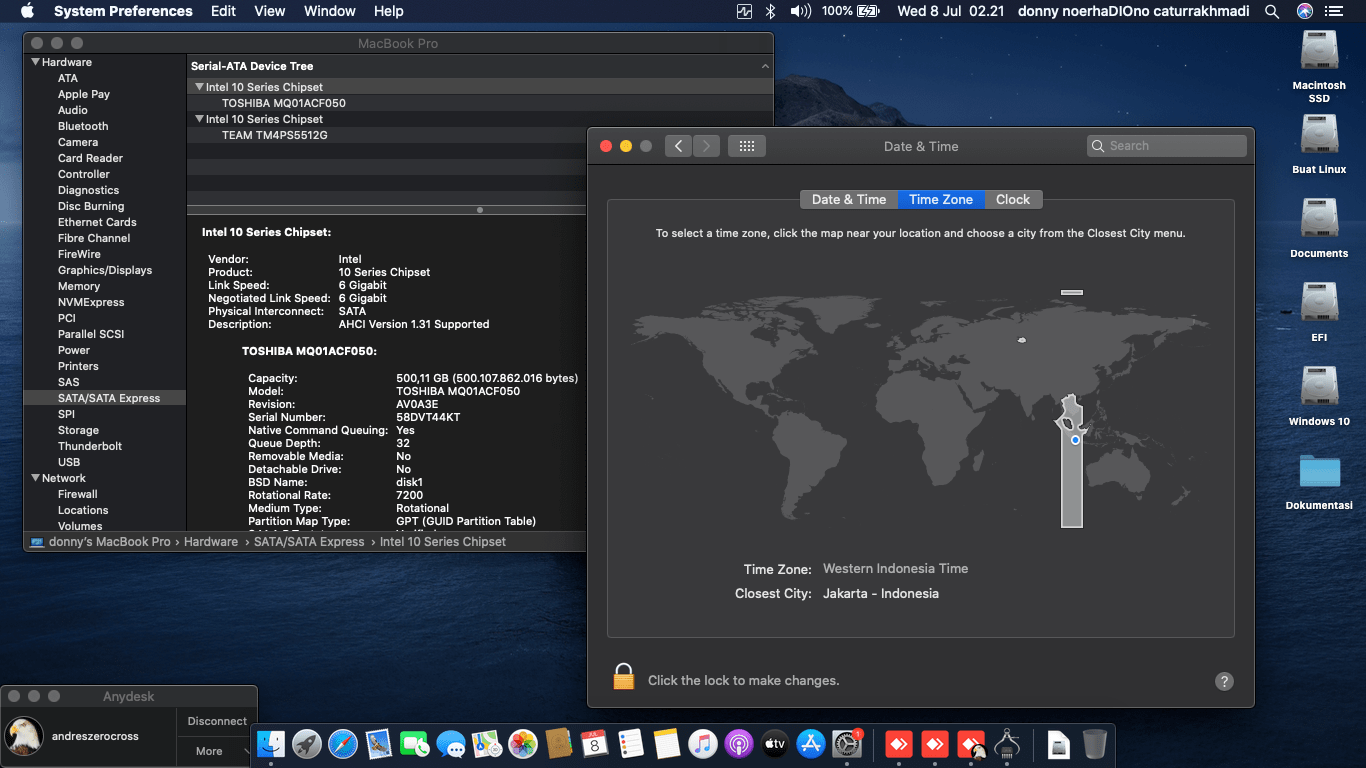Click the lock icon to make changes
The width and height of the screenshot is (1366, 768).
(624, 677)
